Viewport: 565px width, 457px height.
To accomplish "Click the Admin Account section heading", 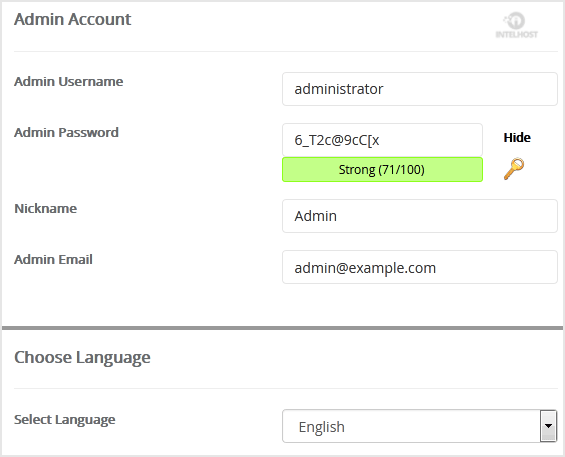I will (x=72, y=19).
